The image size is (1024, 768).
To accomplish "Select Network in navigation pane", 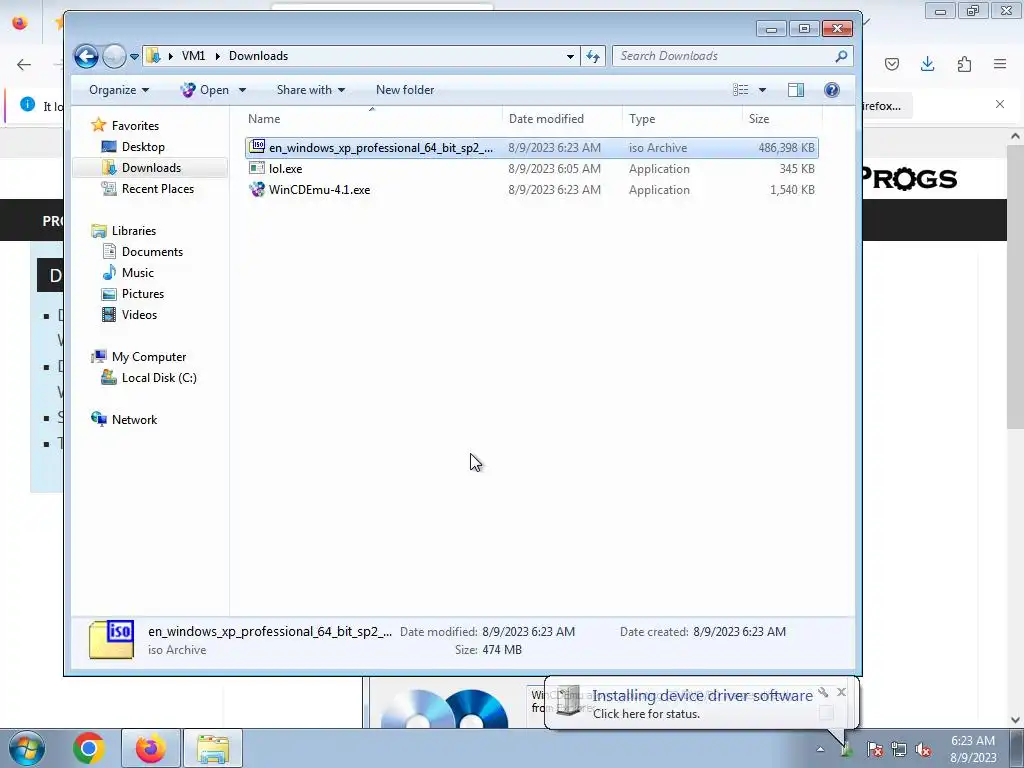I will pos(134,419).
